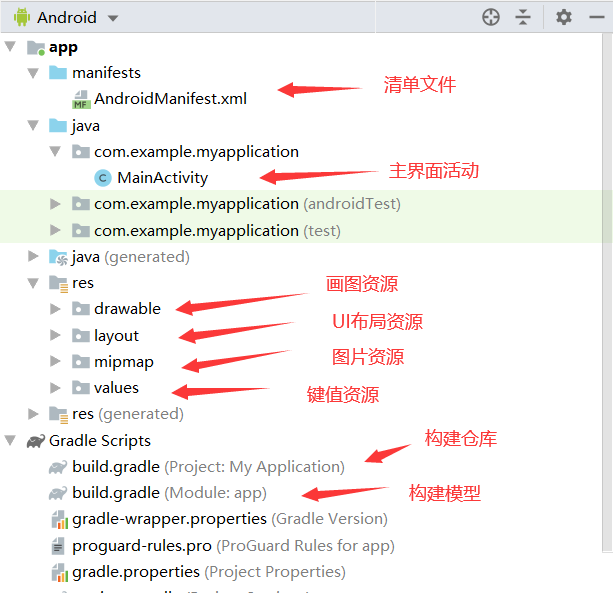This screenshot has height=593, width=613.
Task: Expand the res (generated) folder
Action: pos(33,414)
